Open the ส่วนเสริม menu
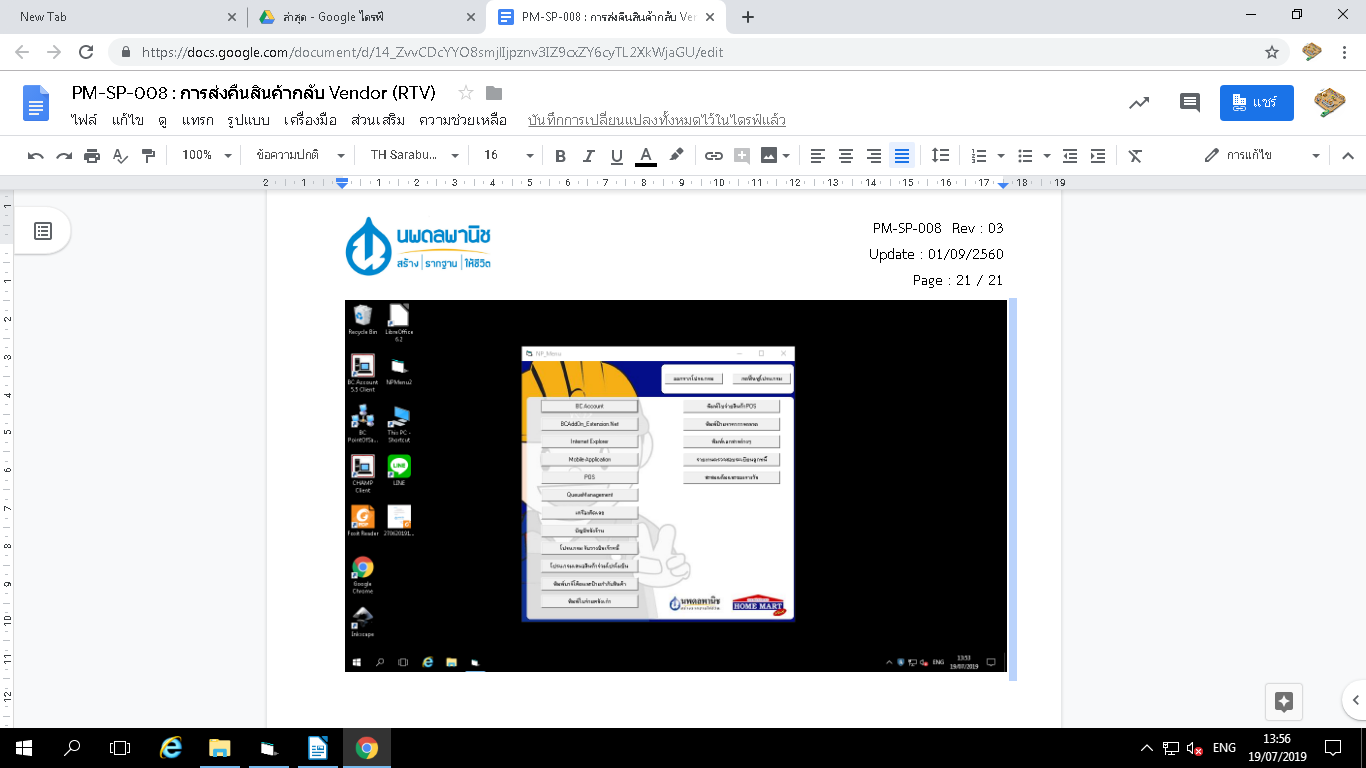Viewport: 1366px width, 768px height. tap(378, 120)
